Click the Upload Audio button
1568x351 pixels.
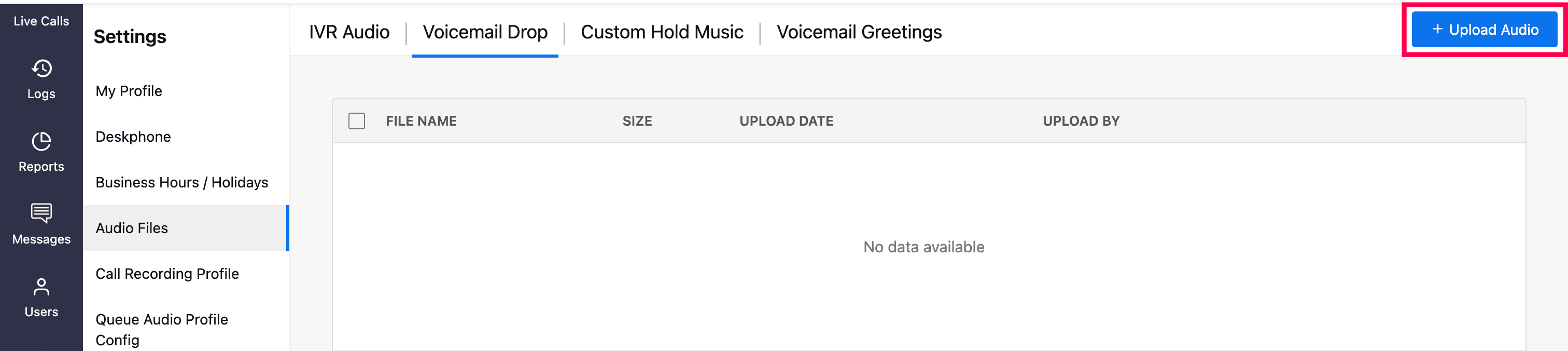point(1484,29)
